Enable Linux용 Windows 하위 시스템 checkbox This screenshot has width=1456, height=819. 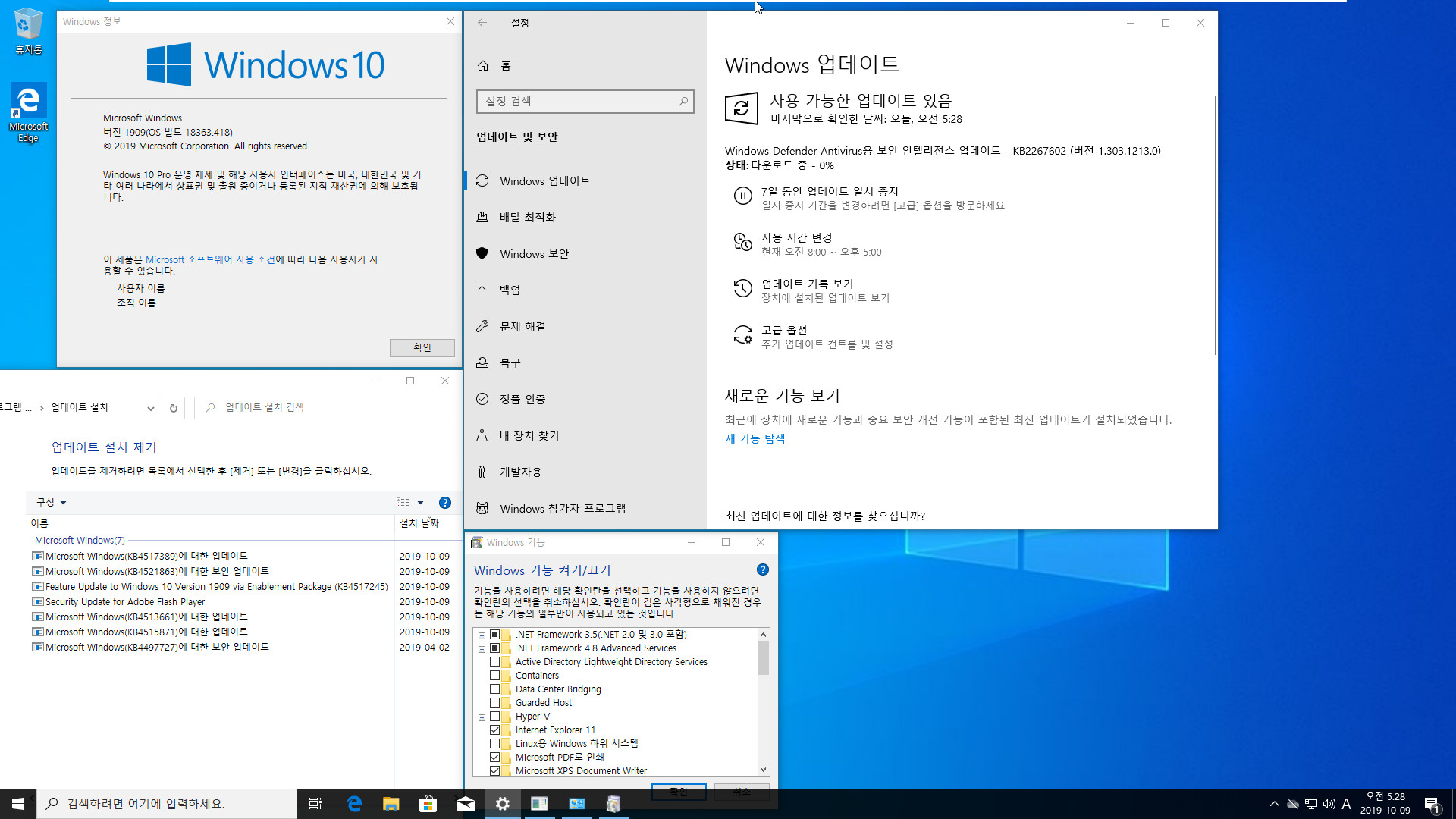[494, 744]
